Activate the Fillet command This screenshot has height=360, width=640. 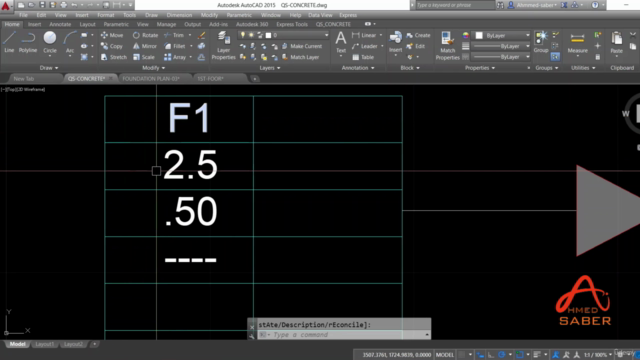click(x=175, y=46)
